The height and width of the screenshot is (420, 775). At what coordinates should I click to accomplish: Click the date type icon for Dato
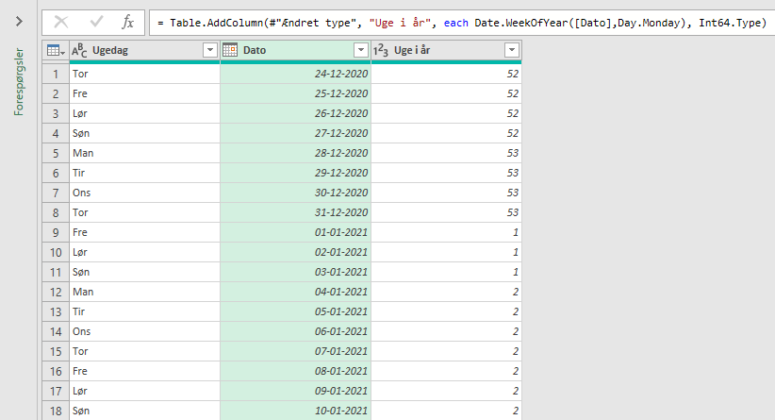coord(230,50)
